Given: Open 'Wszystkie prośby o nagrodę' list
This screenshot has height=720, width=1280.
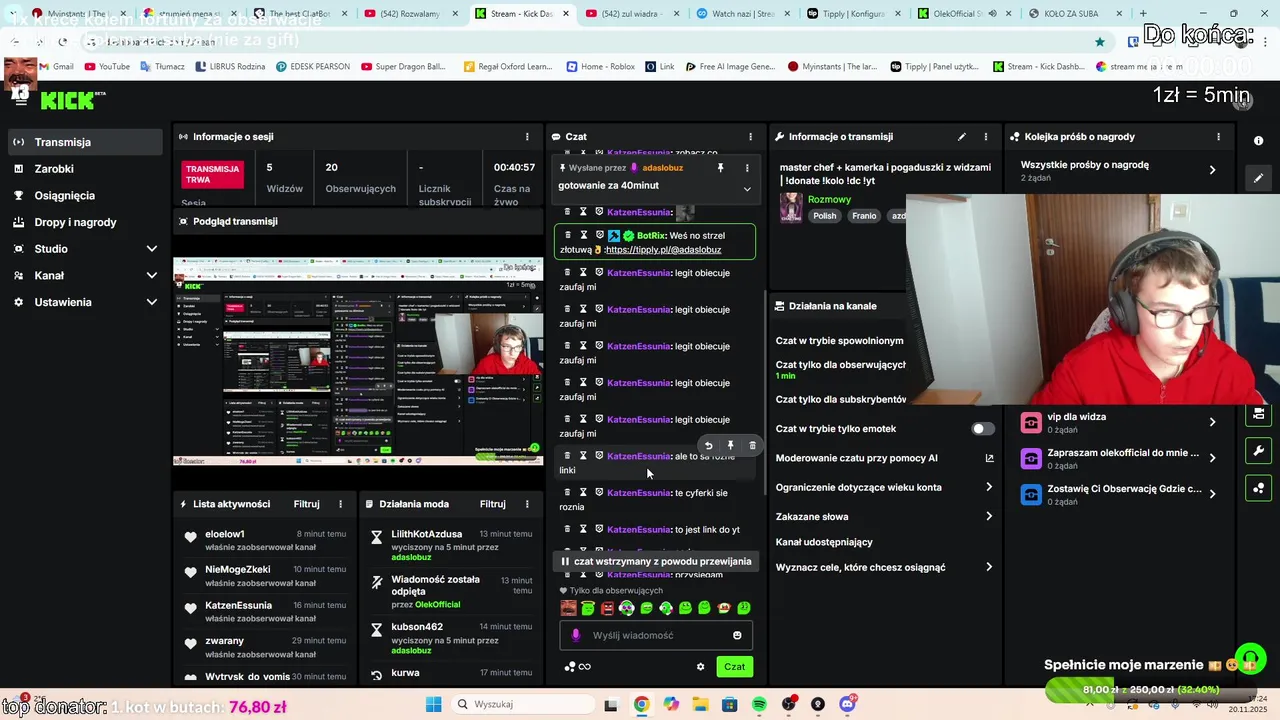Looking at the screenshot, I should pos(1120,170).
